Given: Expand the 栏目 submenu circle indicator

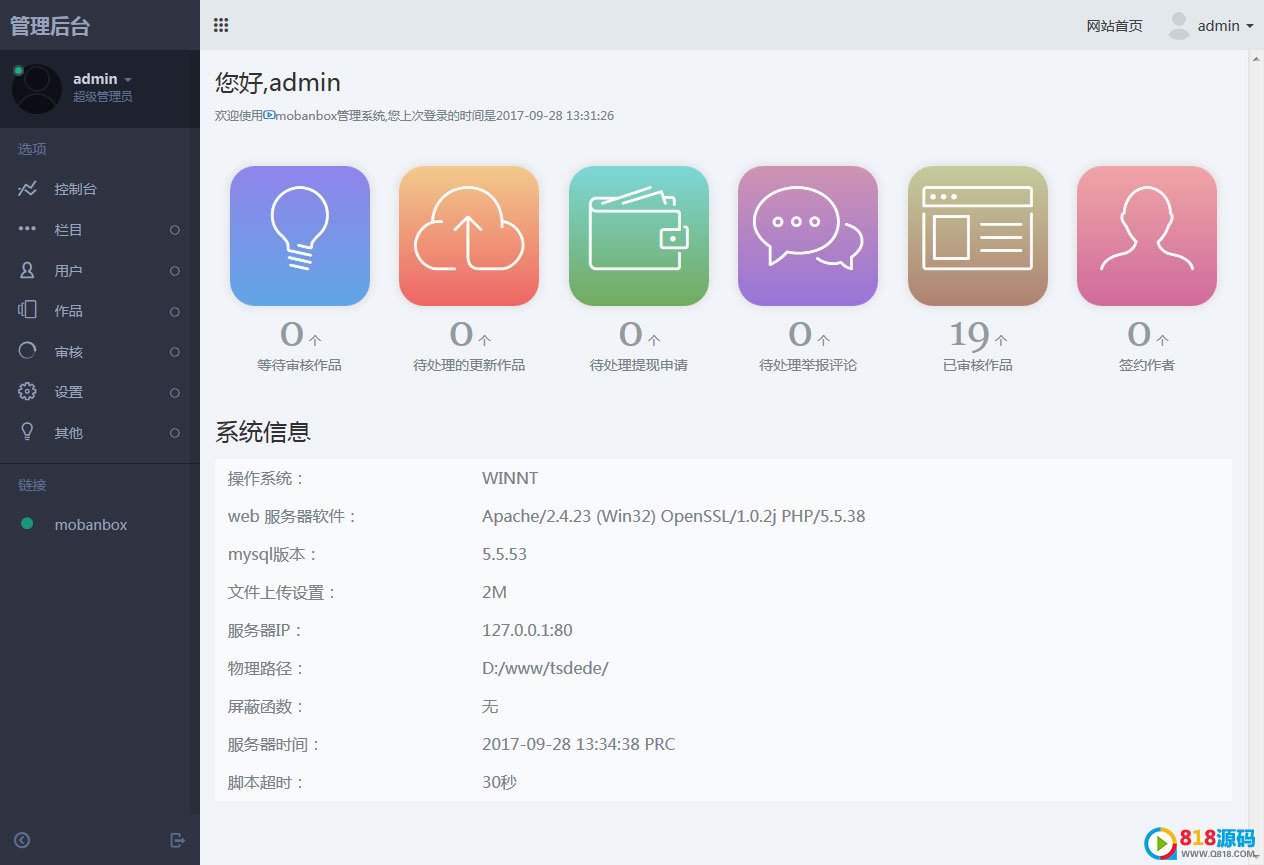Looking at the screenshot, I should point(175,230).
